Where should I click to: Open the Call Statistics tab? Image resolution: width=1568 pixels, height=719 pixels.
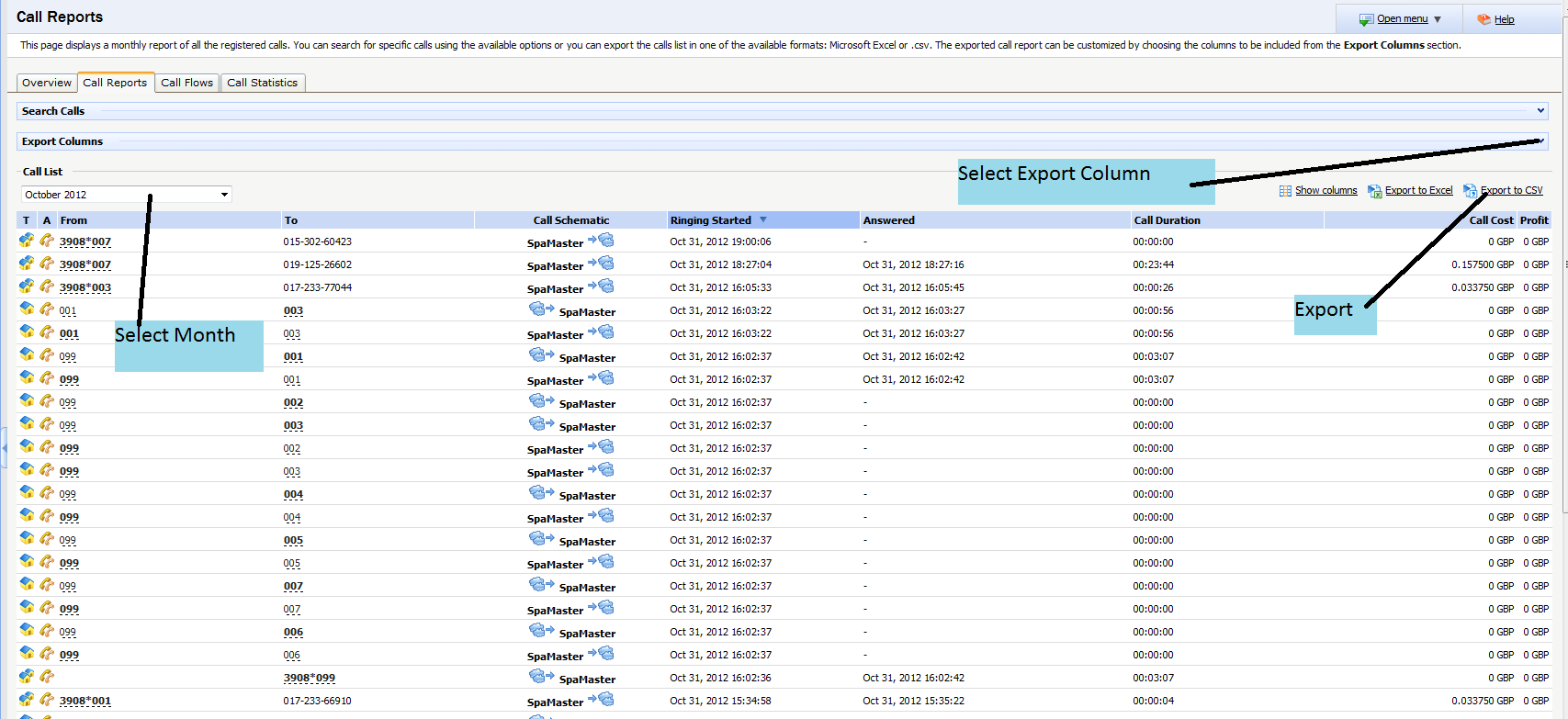point(262,83)
